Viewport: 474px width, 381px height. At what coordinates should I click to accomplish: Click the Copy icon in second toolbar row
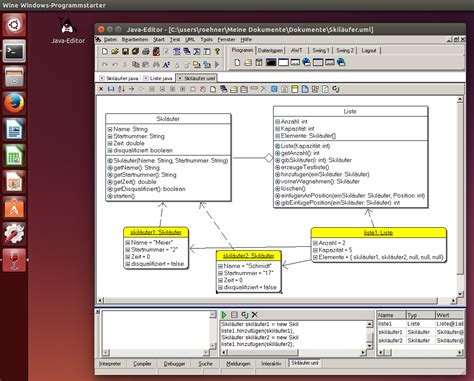[x=135, y=64]
